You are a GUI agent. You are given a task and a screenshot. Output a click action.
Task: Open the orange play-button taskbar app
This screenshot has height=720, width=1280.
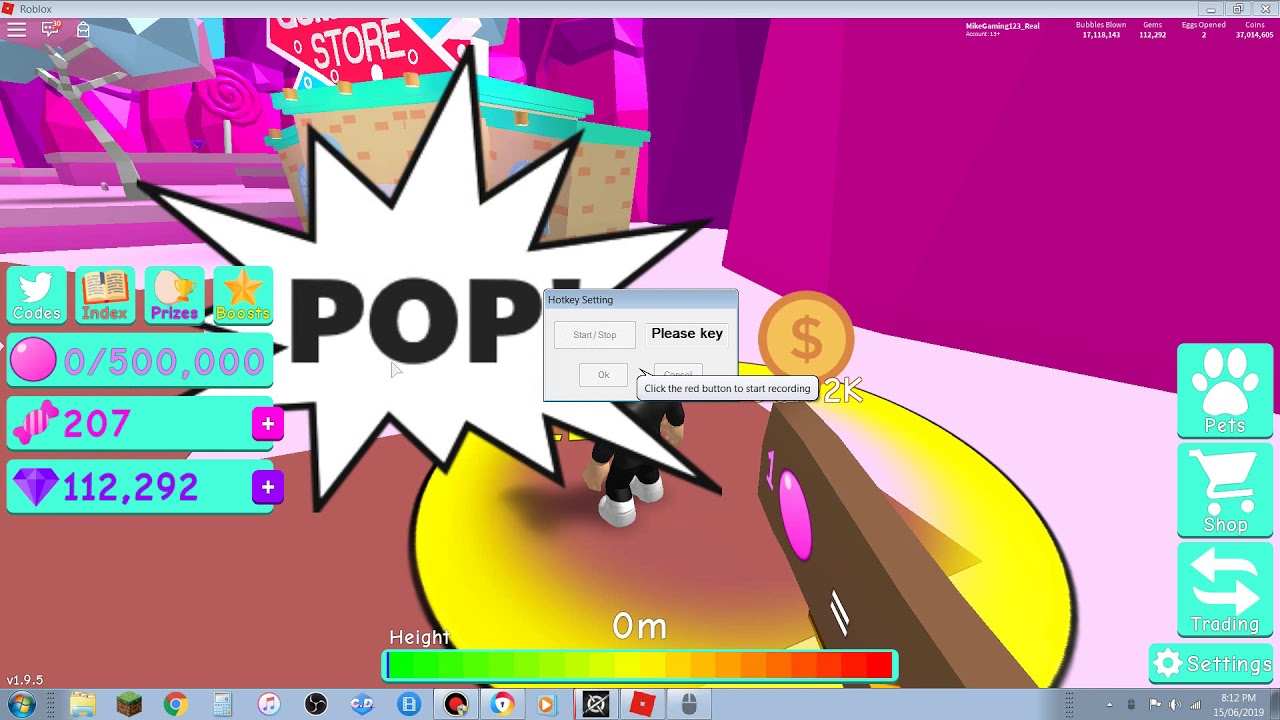pos(546,705)
